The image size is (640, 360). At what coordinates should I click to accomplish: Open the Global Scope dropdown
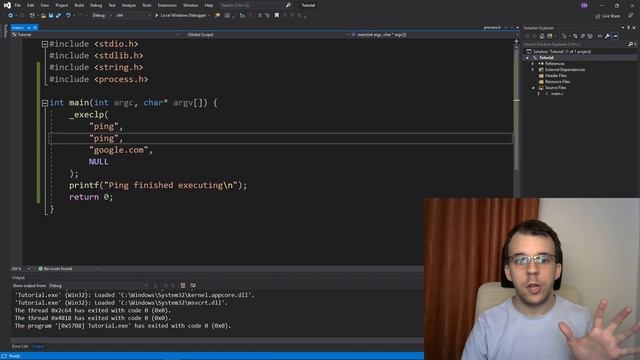click(x=266, y=35)
